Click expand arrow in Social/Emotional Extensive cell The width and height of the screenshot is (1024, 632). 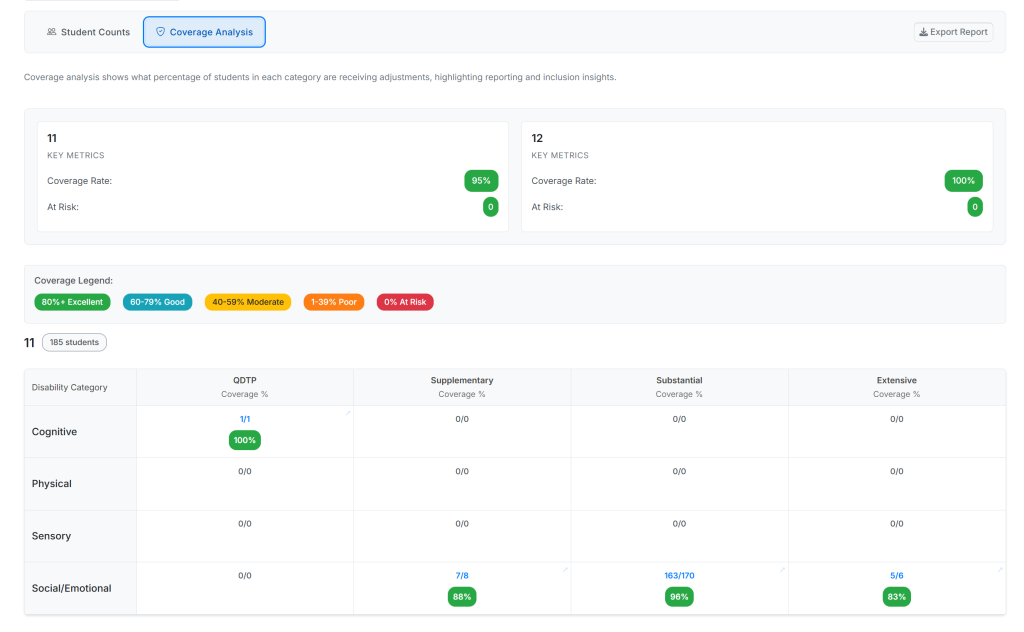(x=1000, y=570)
